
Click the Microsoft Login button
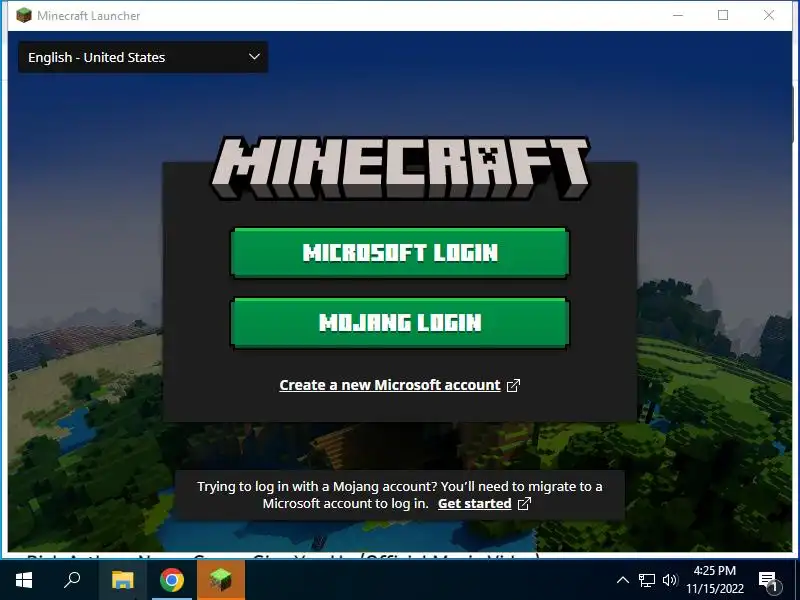(x=400, y=253)
